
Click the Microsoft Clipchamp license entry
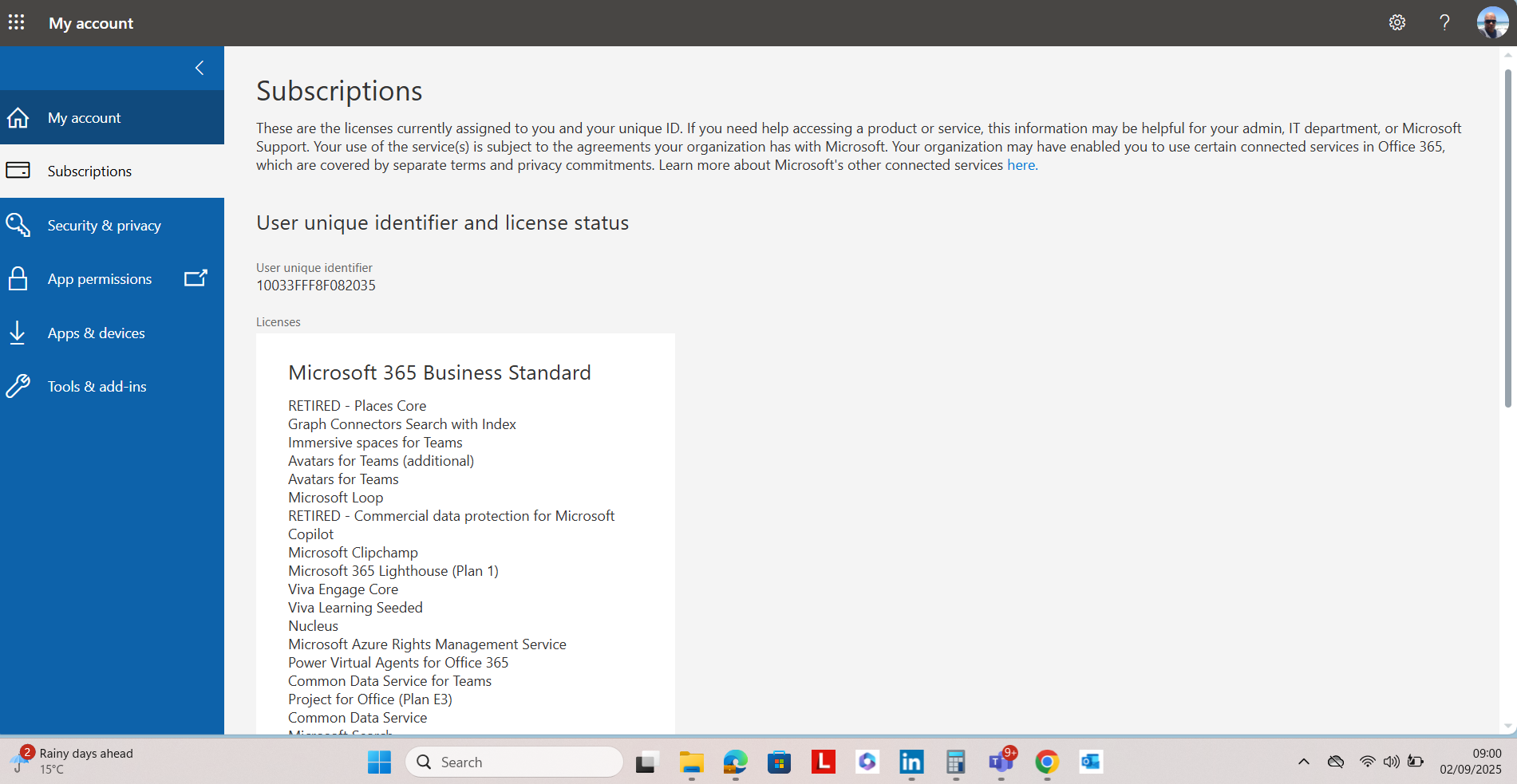353,553
